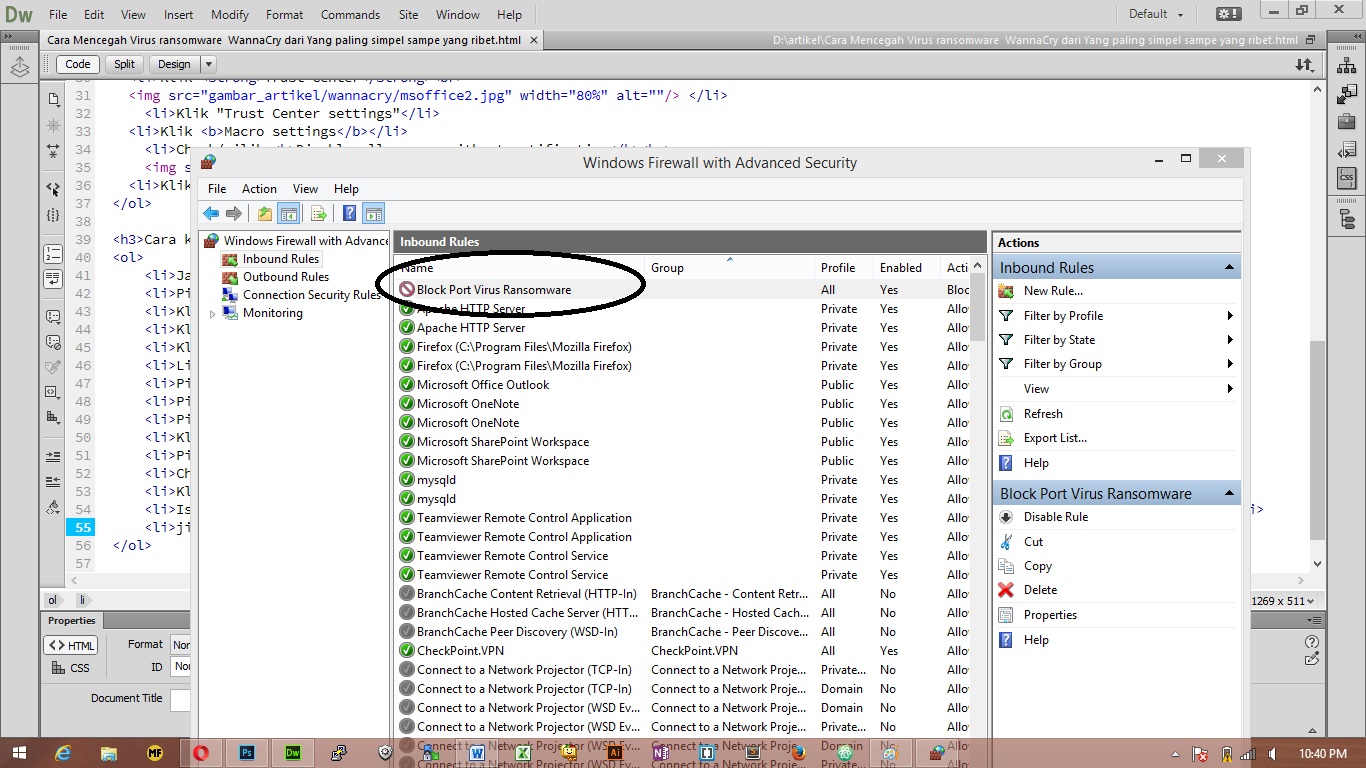Switch to Split view in Dreamweaver

click(x=124, y=64)
